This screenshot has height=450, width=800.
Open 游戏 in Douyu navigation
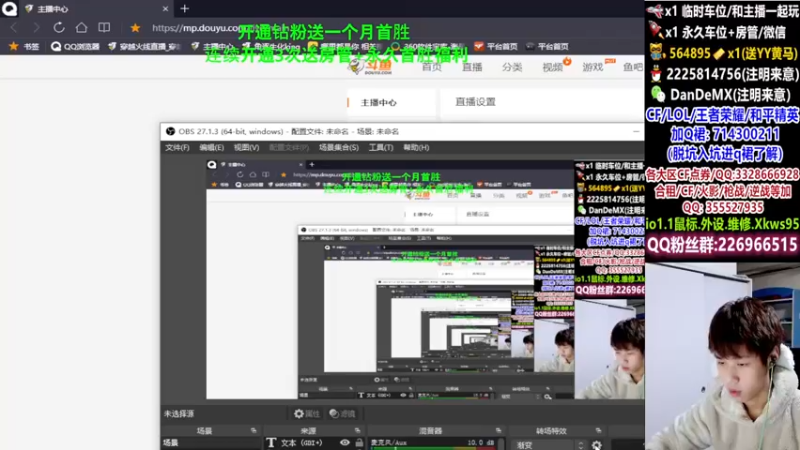tap(593, 67)
